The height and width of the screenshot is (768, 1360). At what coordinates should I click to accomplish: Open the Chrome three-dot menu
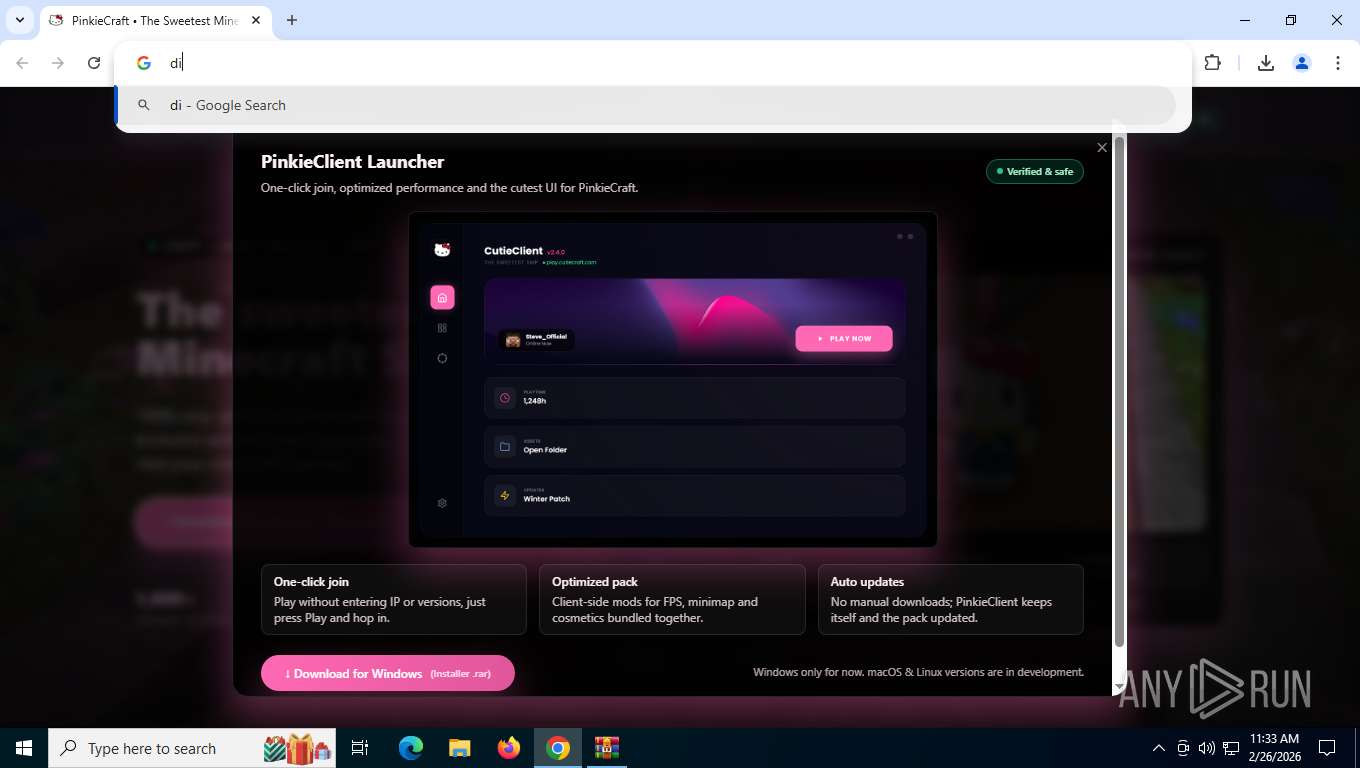1338,63
